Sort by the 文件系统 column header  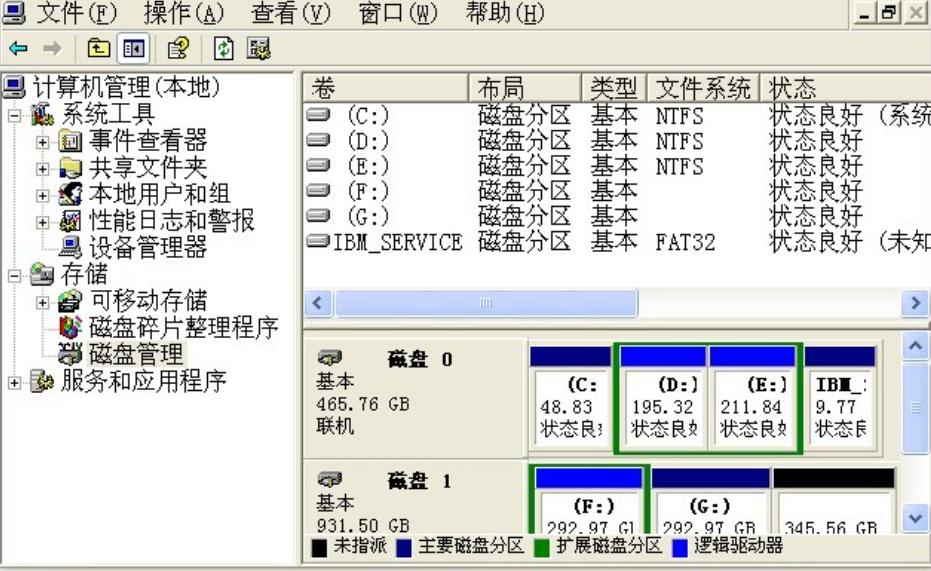[x=703, y=88]
